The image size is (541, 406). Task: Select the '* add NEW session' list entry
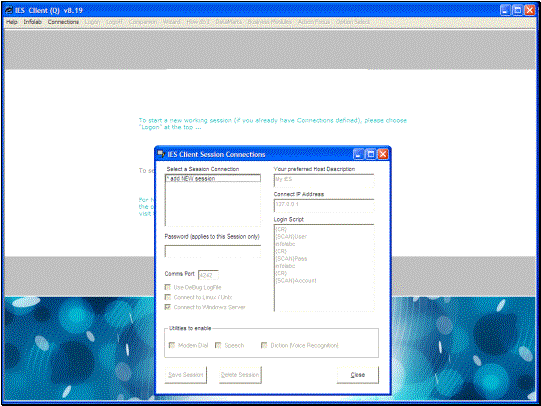click(x=213, y=178)
